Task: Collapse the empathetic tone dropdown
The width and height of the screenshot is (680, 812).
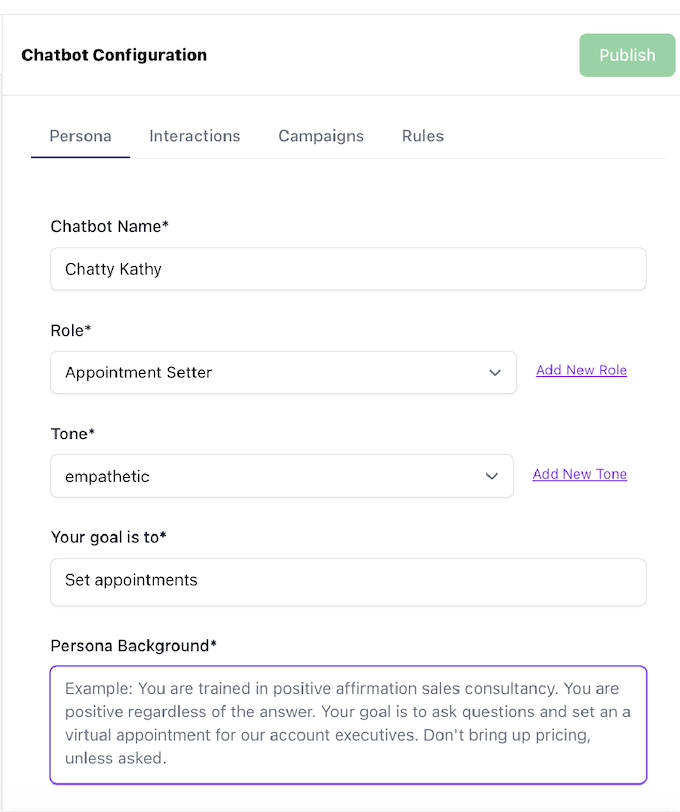Action: pos(491,476)
